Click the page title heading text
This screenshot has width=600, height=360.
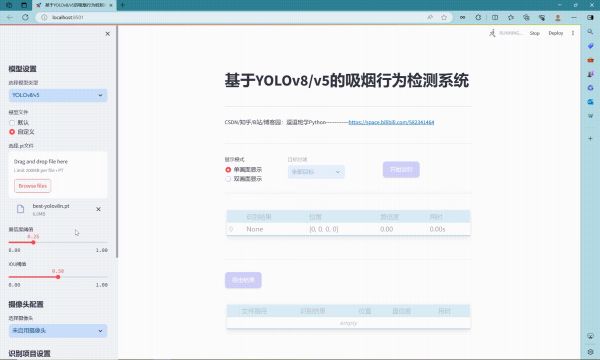[x=347, y=81]
